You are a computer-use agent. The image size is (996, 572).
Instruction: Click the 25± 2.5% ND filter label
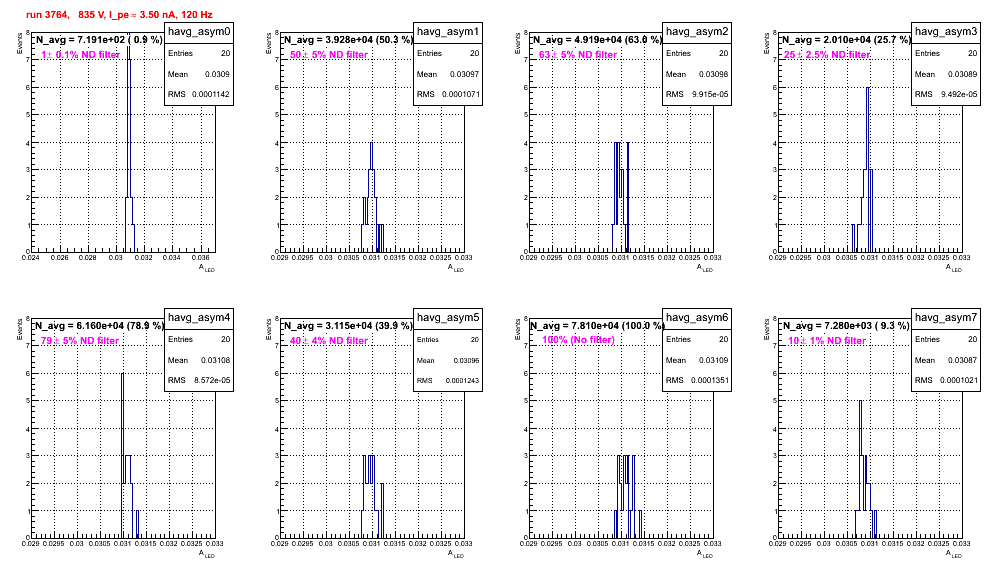coord(827,55)
